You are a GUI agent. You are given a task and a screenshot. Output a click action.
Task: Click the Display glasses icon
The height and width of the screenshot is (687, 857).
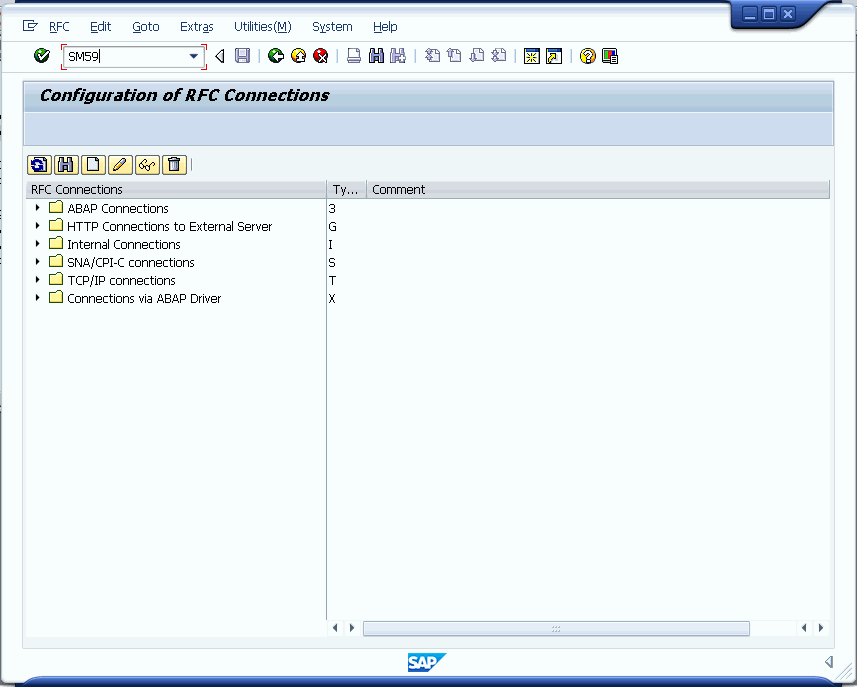click(147, 165)
